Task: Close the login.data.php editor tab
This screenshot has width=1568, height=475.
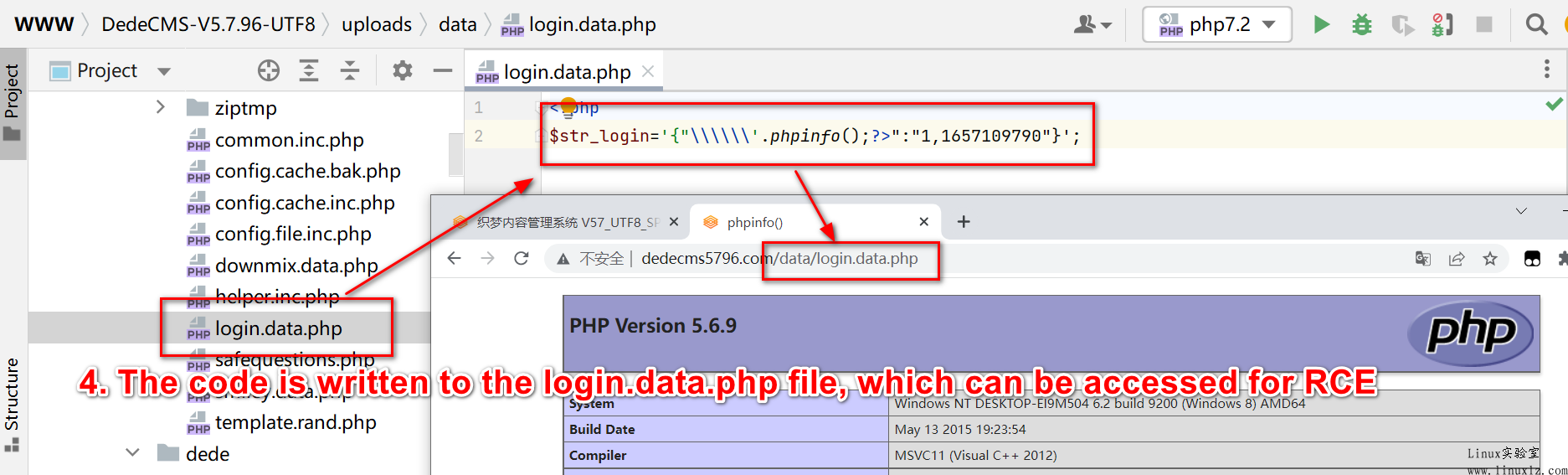Action: pos(648,71)
